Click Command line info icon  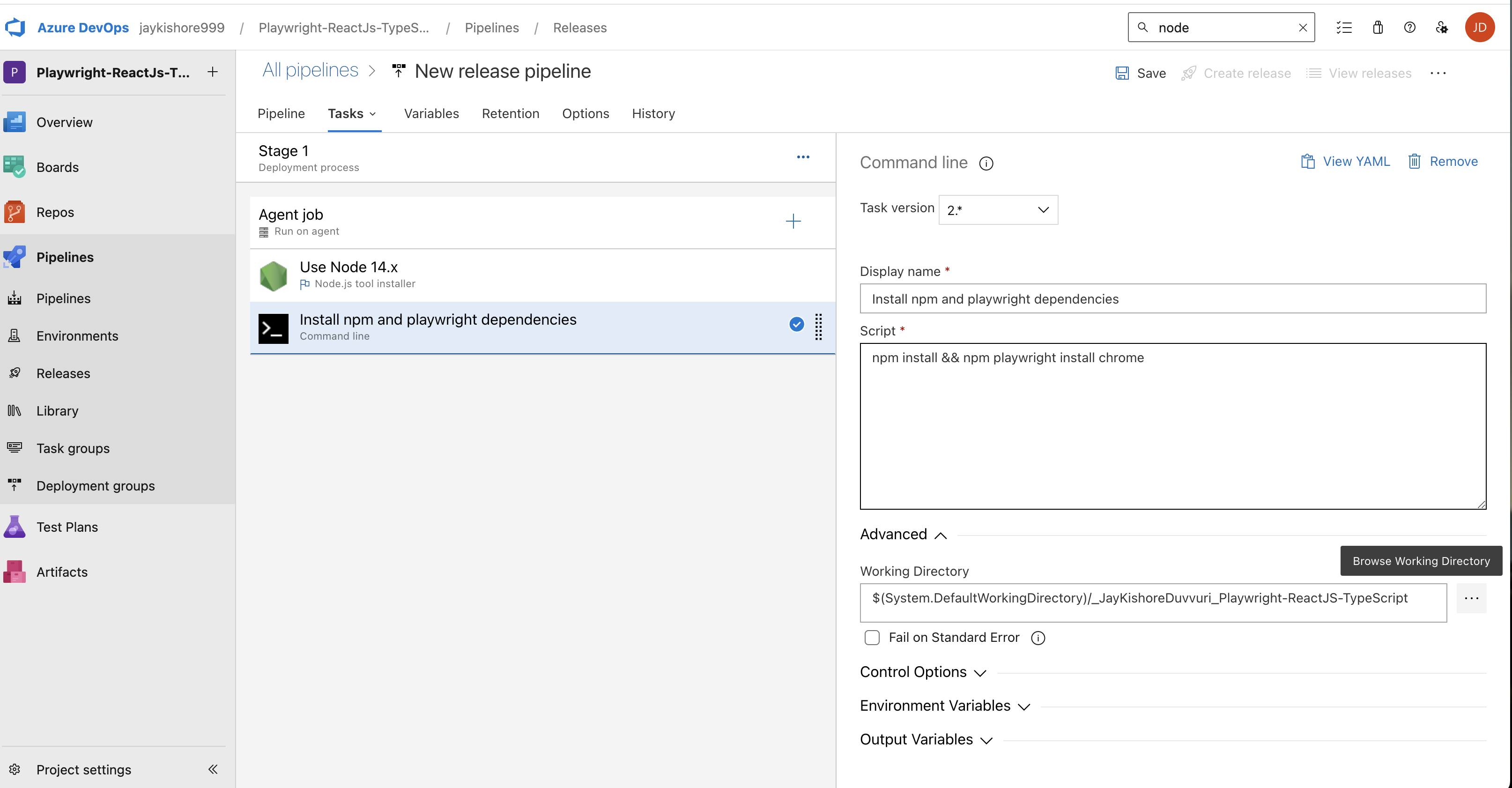click(x=986, y=163)
